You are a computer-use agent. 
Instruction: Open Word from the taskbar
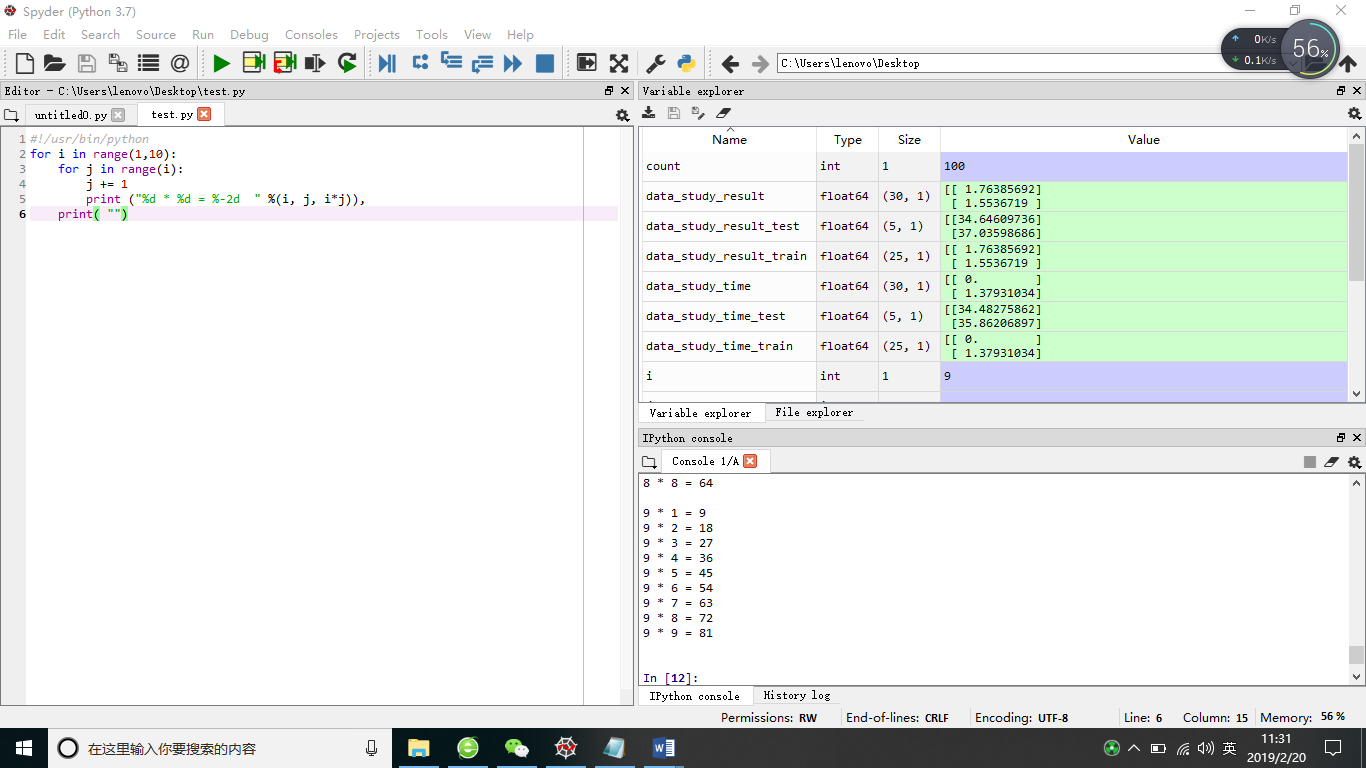tap(664, 748)
